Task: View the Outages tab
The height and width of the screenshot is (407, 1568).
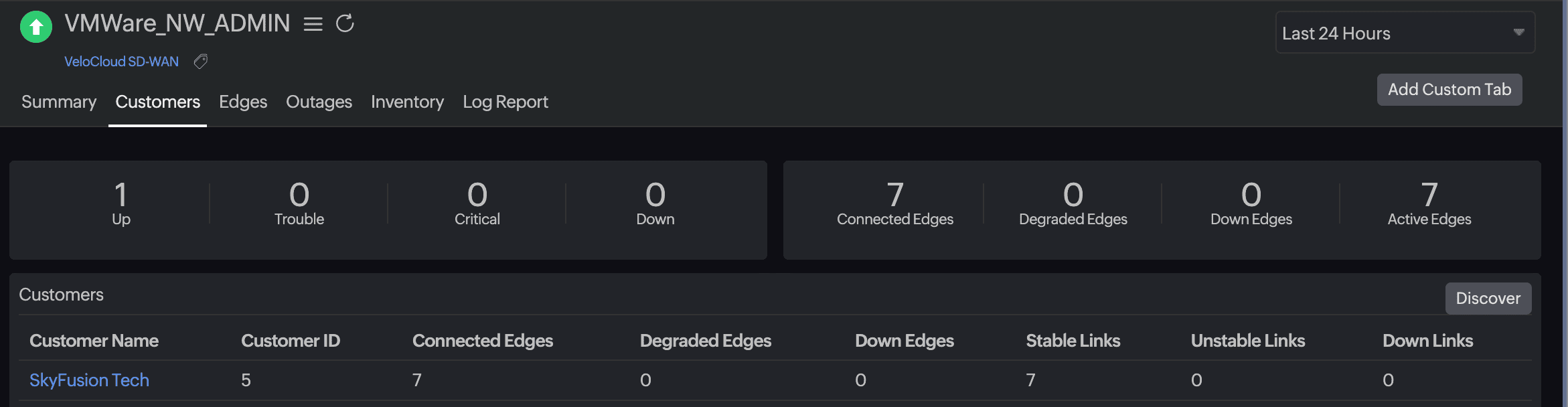Action: pyautogui.click(x=319, y=102)
